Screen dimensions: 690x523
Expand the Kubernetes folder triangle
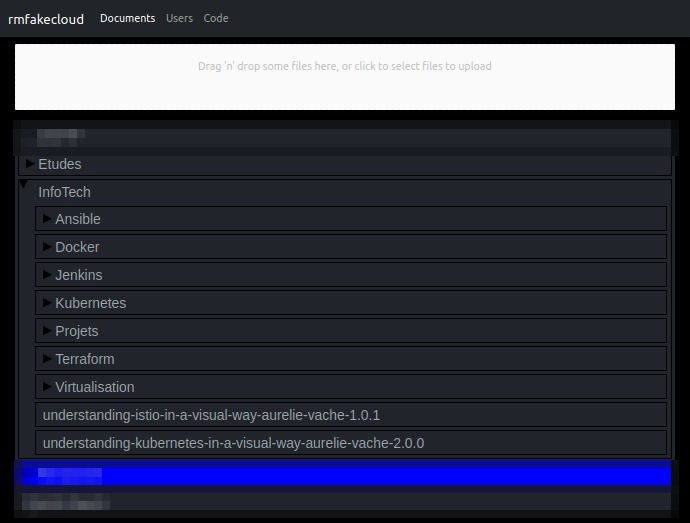(x=47, y=302)
